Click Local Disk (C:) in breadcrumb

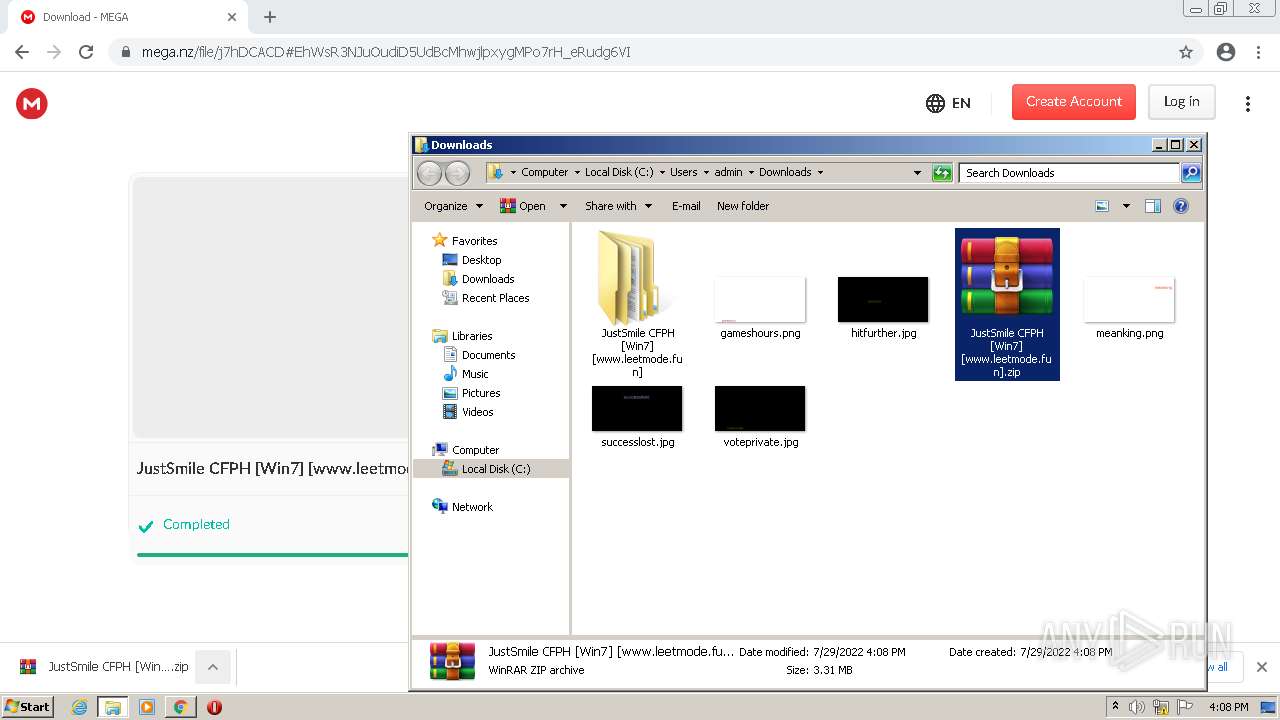click(619, 172)
